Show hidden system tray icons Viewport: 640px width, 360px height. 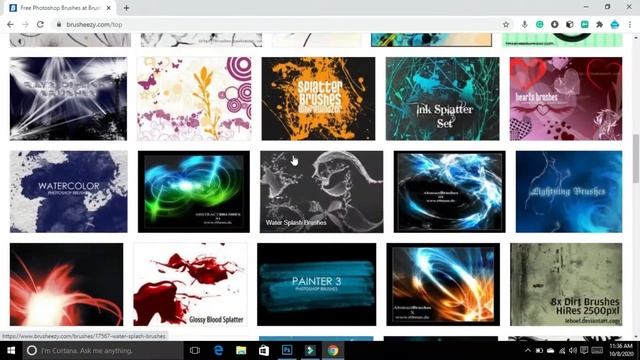(528, 351)
